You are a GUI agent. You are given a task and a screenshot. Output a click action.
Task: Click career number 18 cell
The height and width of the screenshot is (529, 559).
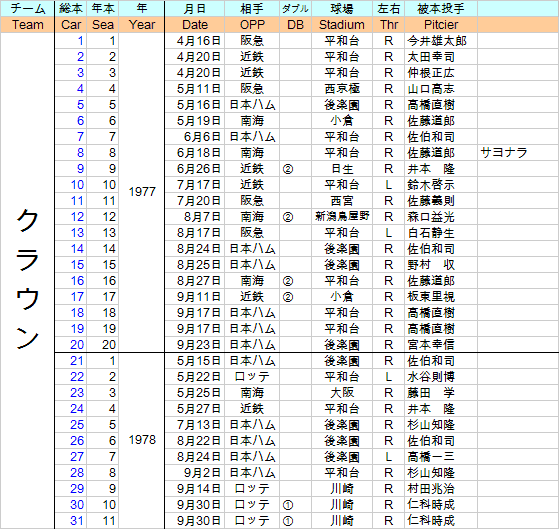[x=71, y=313]
